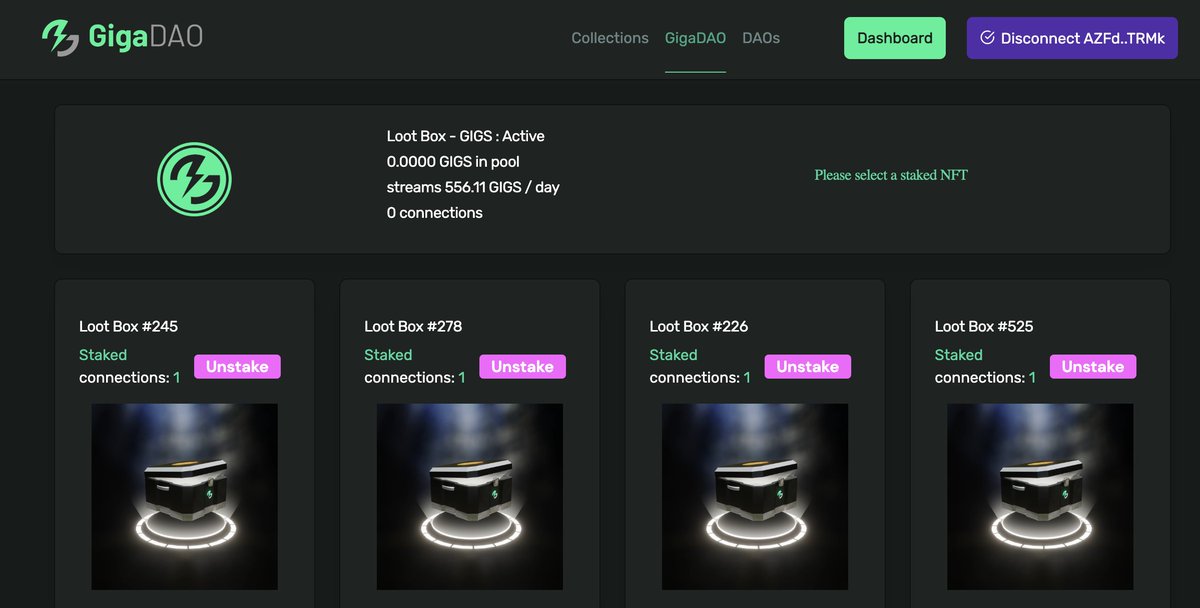
Task: Unstake Loot Box #278
Action: pos(522,367)
